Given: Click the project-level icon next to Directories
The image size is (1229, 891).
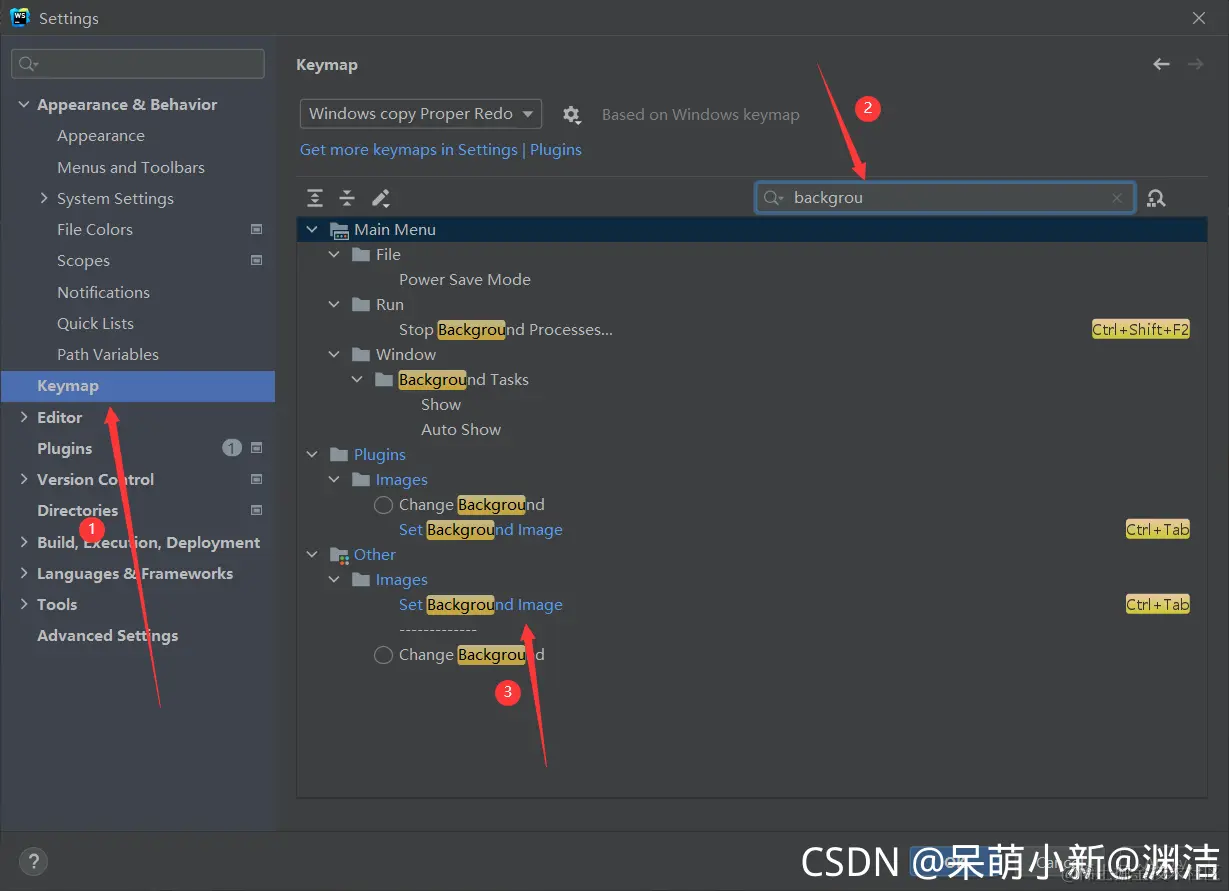Looking at the screenshot, I should pyautogui.click(x=256, y=510).
